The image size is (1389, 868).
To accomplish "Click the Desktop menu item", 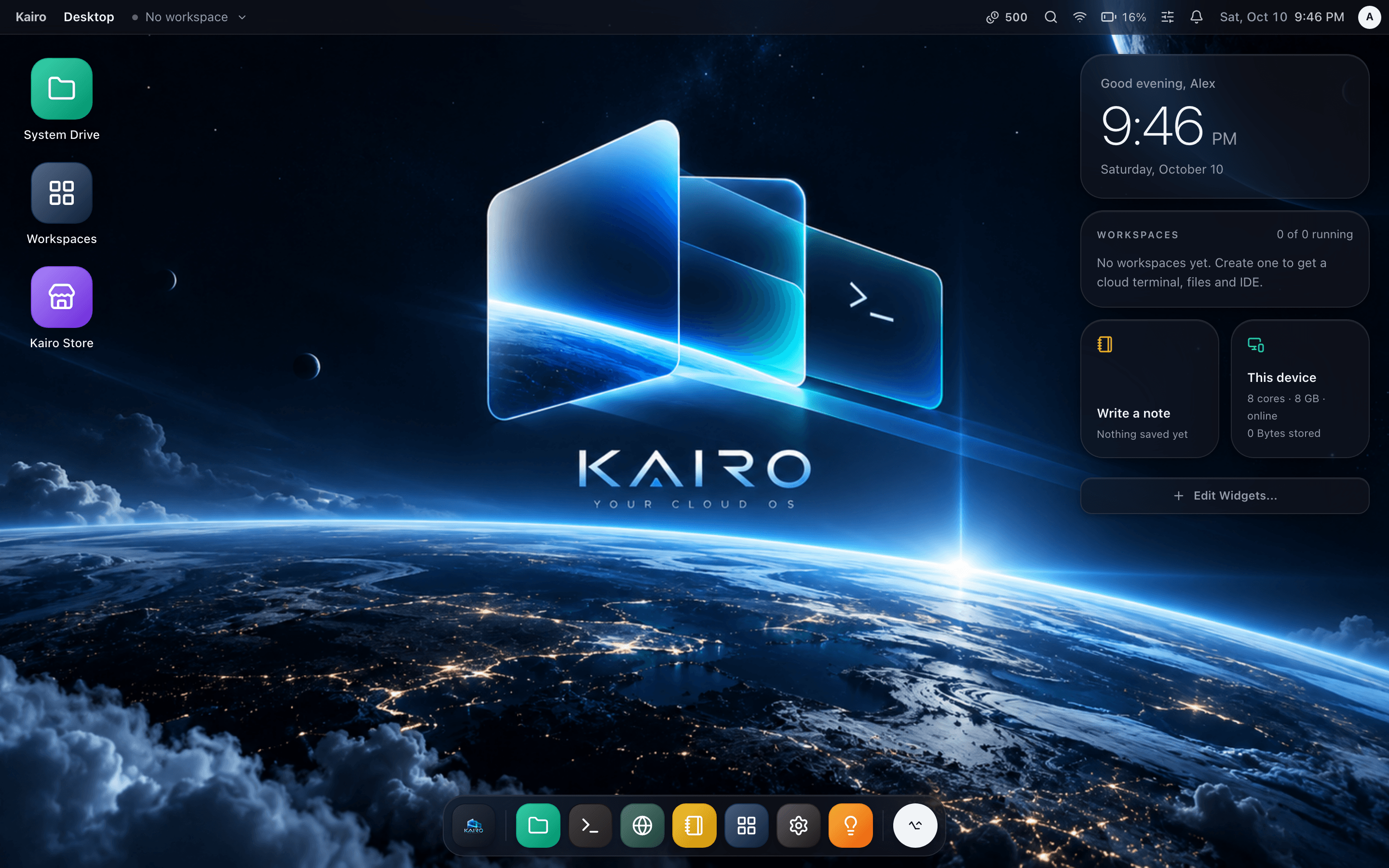I will point(89,17).
